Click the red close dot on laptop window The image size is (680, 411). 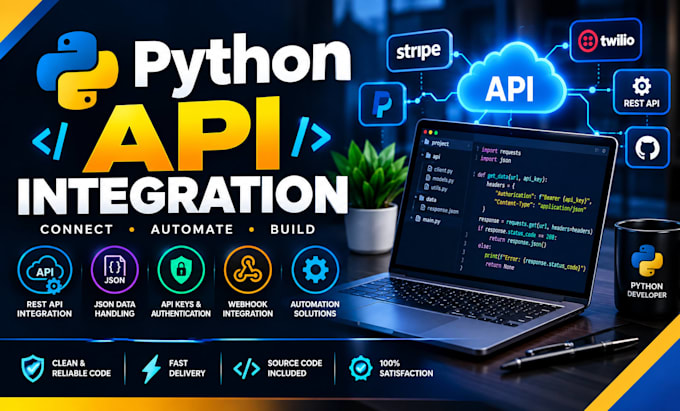[x=425, y=131]
